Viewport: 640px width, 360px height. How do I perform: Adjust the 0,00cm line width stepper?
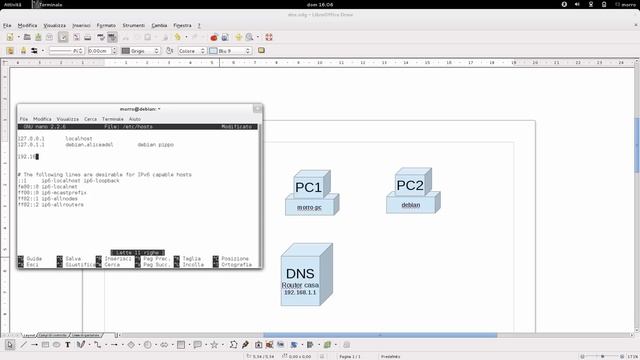coord(114,51)
